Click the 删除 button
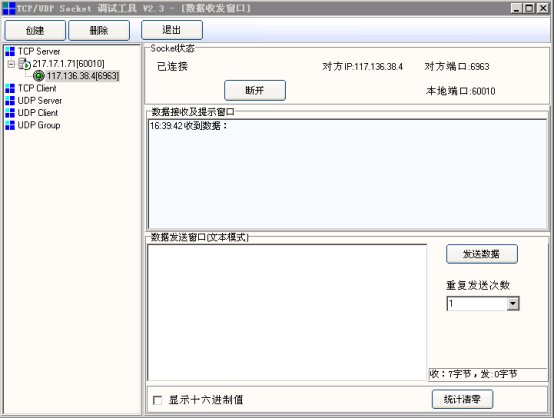 (x=99, y=30)
